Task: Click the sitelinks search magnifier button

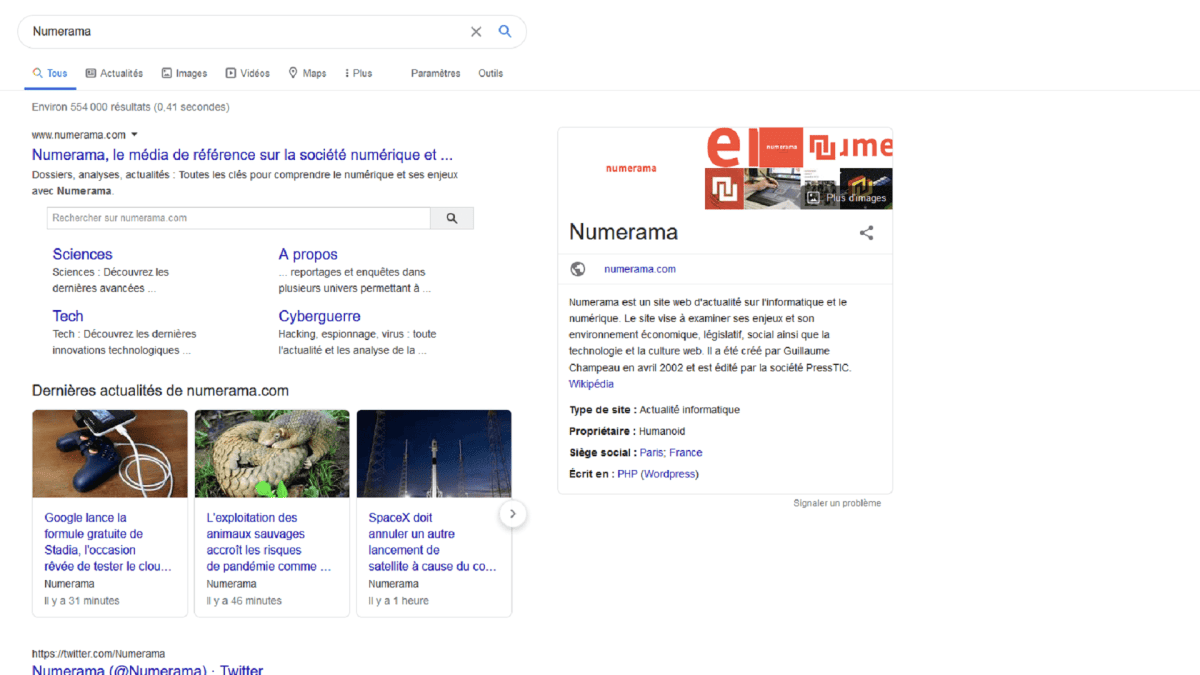Action: [x=452, y=218]
